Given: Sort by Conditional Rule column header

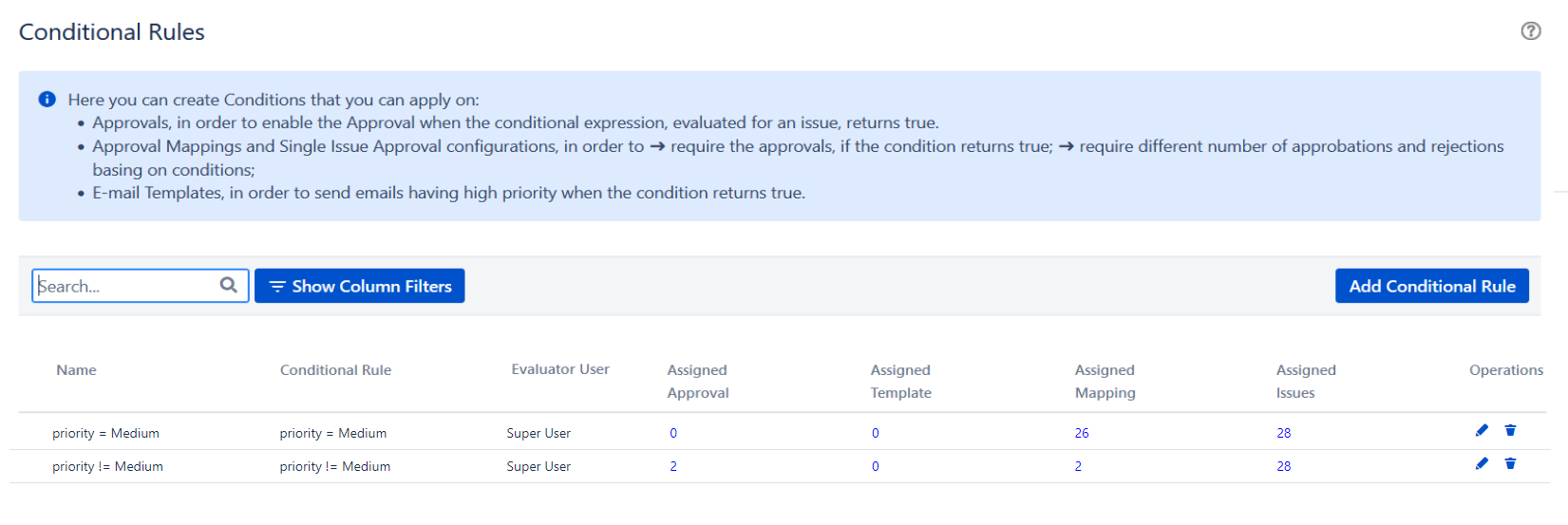Looking at the screenshot, I should pos(335,370).
